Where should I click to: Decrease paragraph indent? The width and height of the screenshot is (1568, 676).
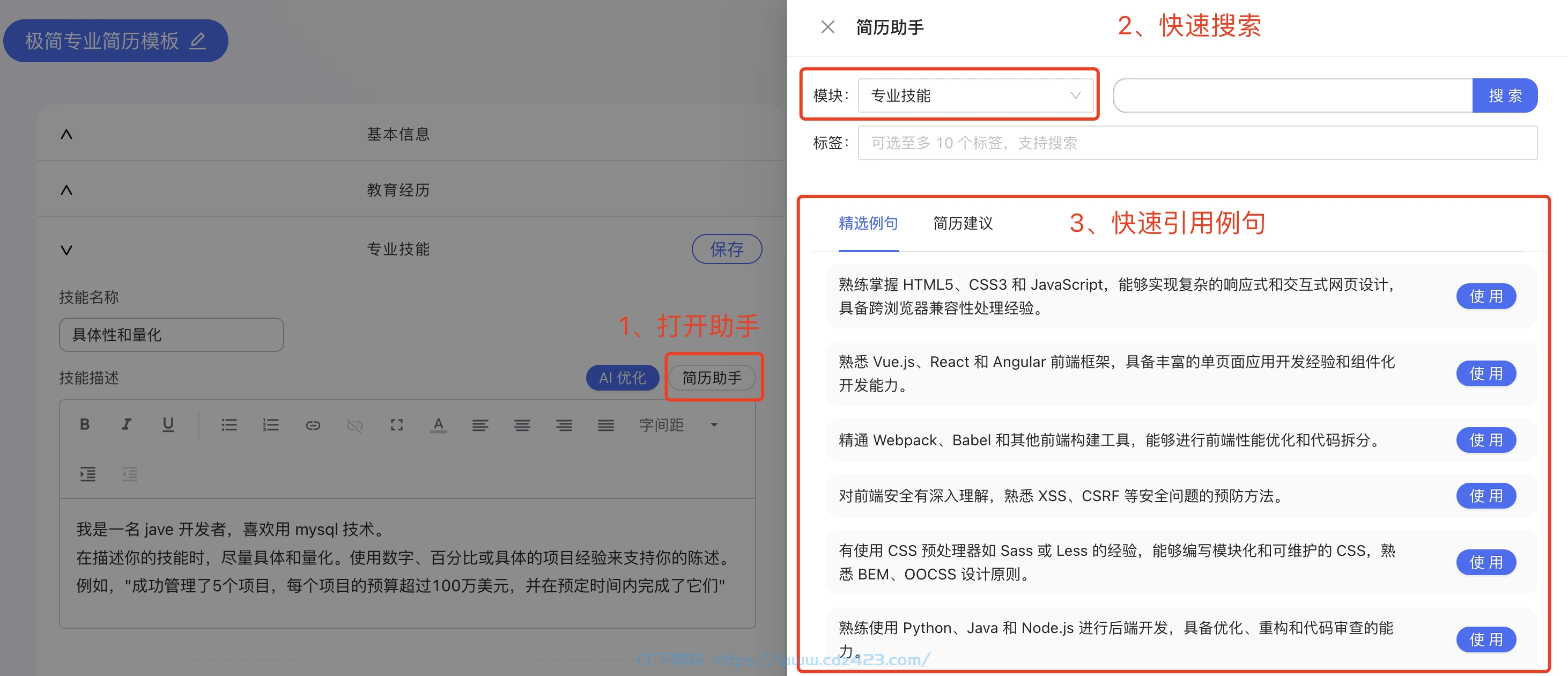click(130, 474)
